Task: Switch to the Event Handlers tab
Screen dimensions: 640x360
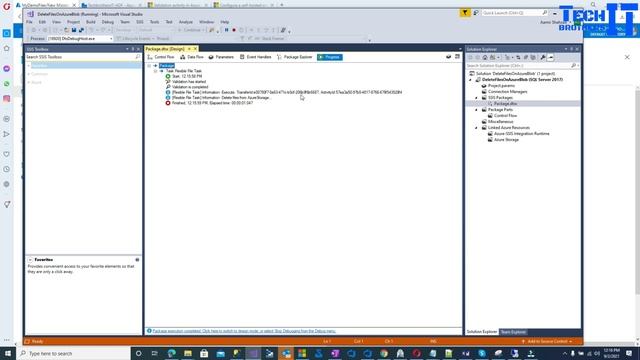Action: 256,57
